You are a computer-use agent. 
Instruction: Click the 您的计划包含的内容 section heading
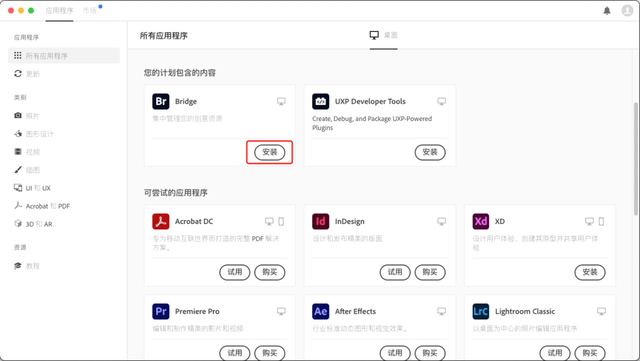180,73
